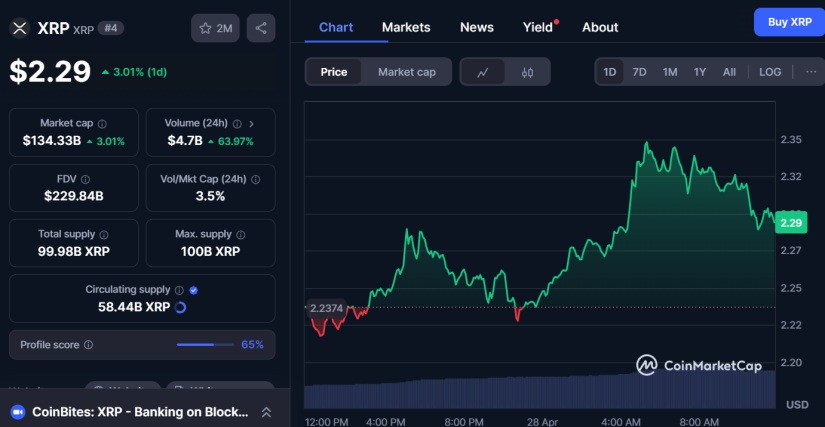Screen dimensions: 825x427
Task: Expand Volume (24h) arrow
Action: point(251,123)
